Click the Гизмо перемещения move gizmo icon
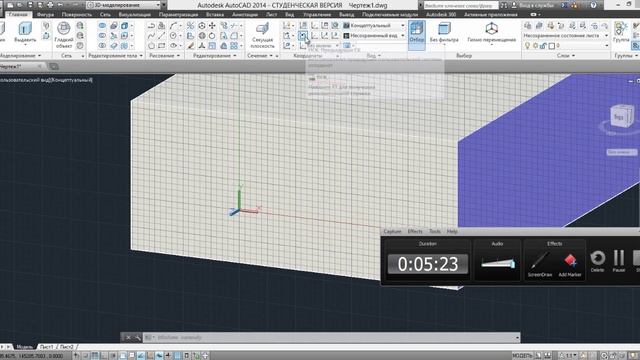The width and height of the screenshot is (640, 360). click(x=491, y=32)
